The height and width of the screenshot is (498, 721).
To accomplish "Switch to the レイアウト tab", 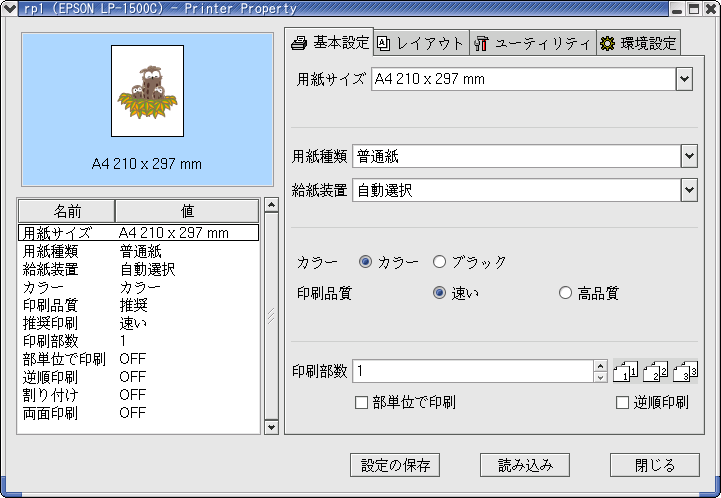I will click(420, 43).
